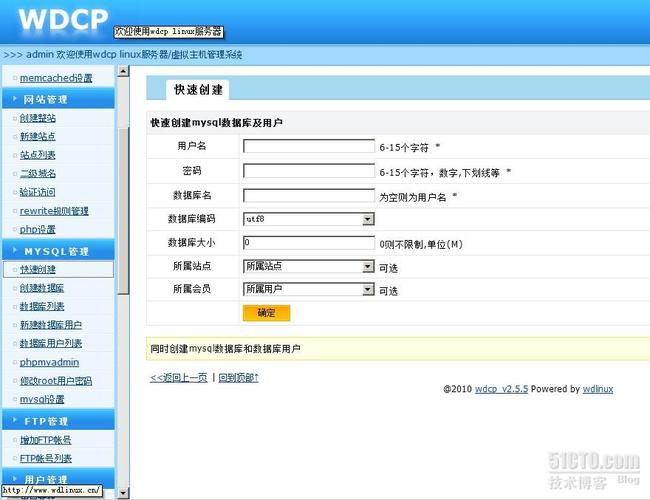Click the 回到顶部↑ link
This screenshot has height=500, width=650.
pos(239,378)
